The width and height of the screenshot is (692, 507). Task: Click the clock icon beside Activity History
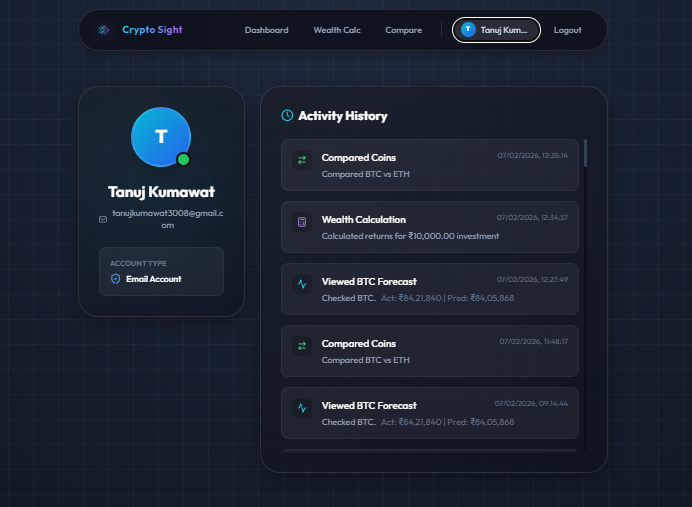(x=287, y=116)
